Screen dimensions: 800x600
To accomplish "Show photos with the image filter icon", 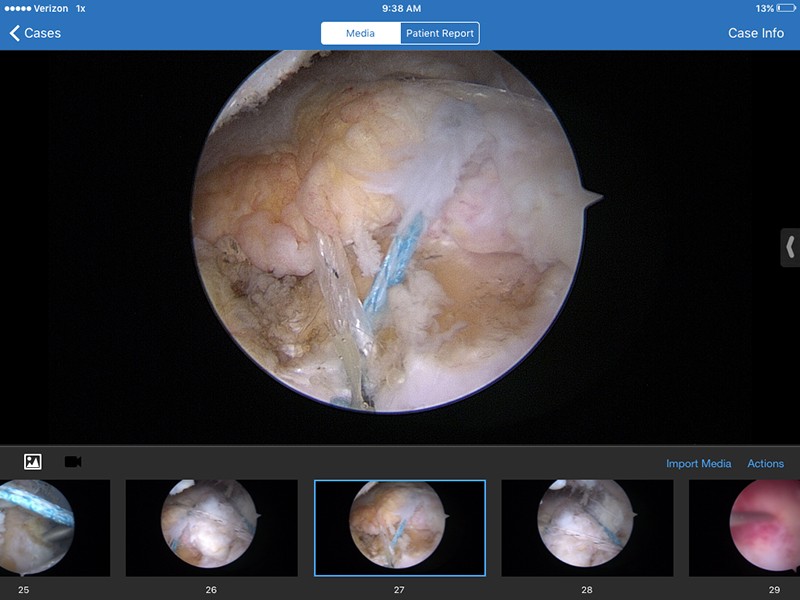I will pos(33,462).
